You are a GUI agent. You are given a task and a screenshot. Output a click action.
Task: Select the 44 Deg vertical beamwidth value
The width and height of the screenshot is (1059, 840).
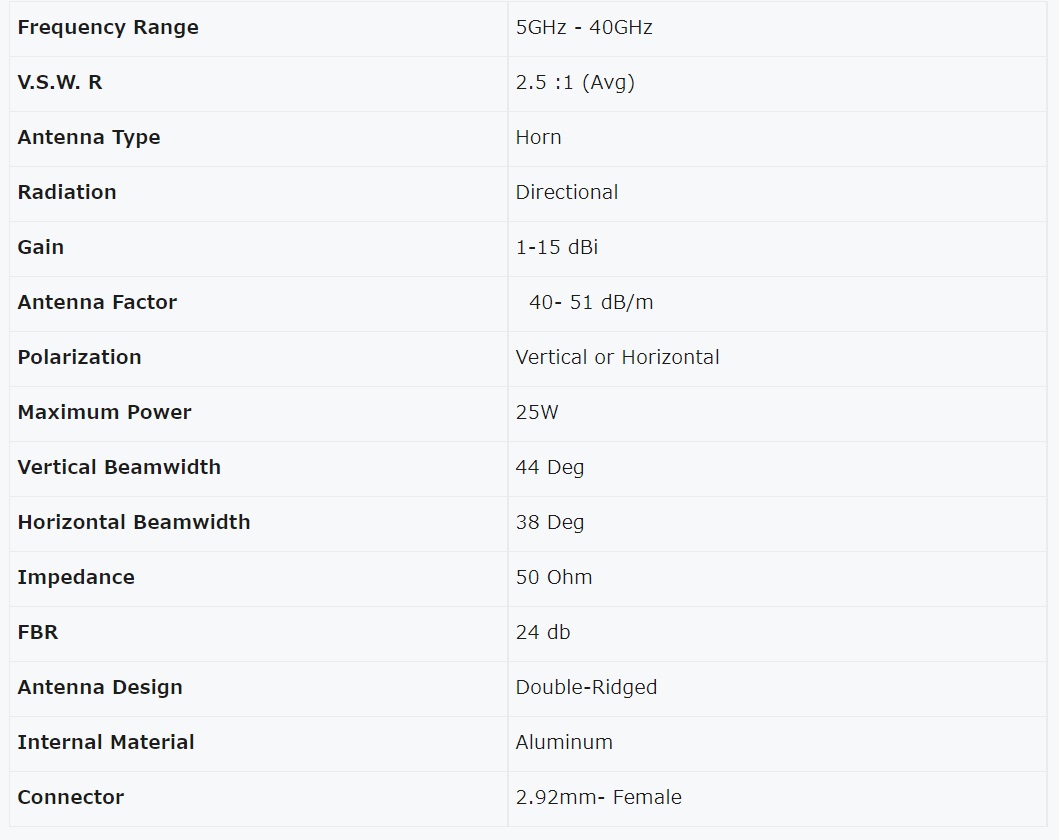pos(550,468)
